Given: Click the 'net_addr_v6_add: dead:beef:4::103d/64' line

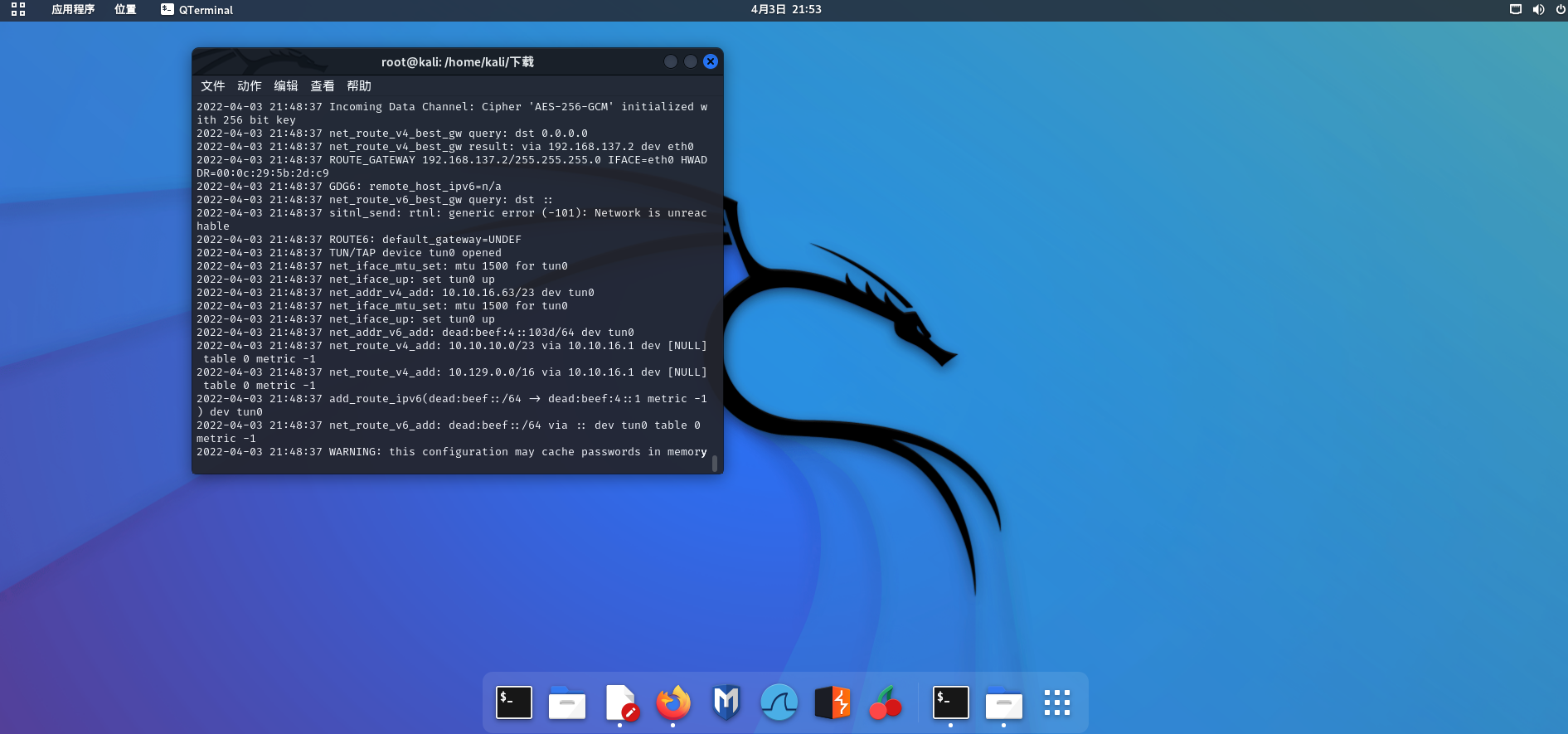Looking at the screenshot, I should point(415,333).
